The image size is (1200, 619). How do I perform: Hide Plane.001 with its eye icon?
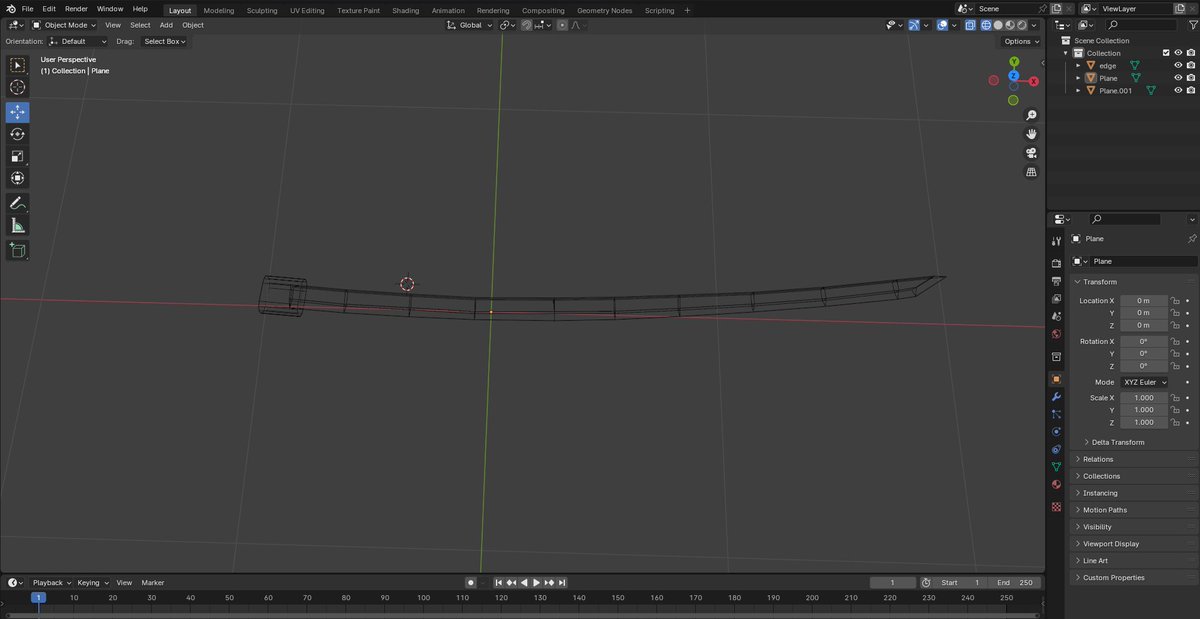pos(1178,90)
